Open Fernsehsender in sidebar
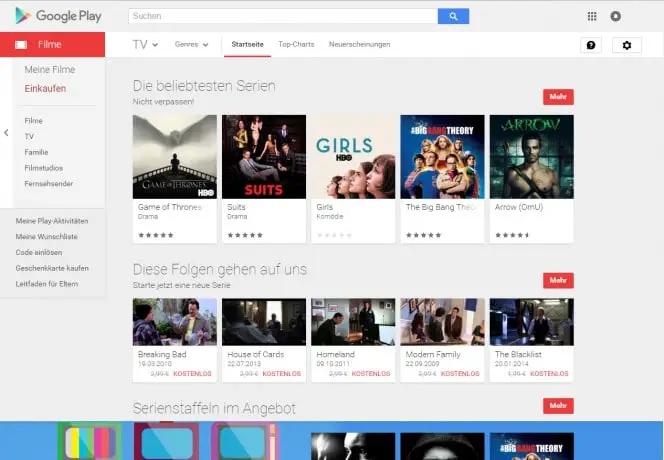The height and width of the screenshot is (460, 664). [x=49, y=183]
